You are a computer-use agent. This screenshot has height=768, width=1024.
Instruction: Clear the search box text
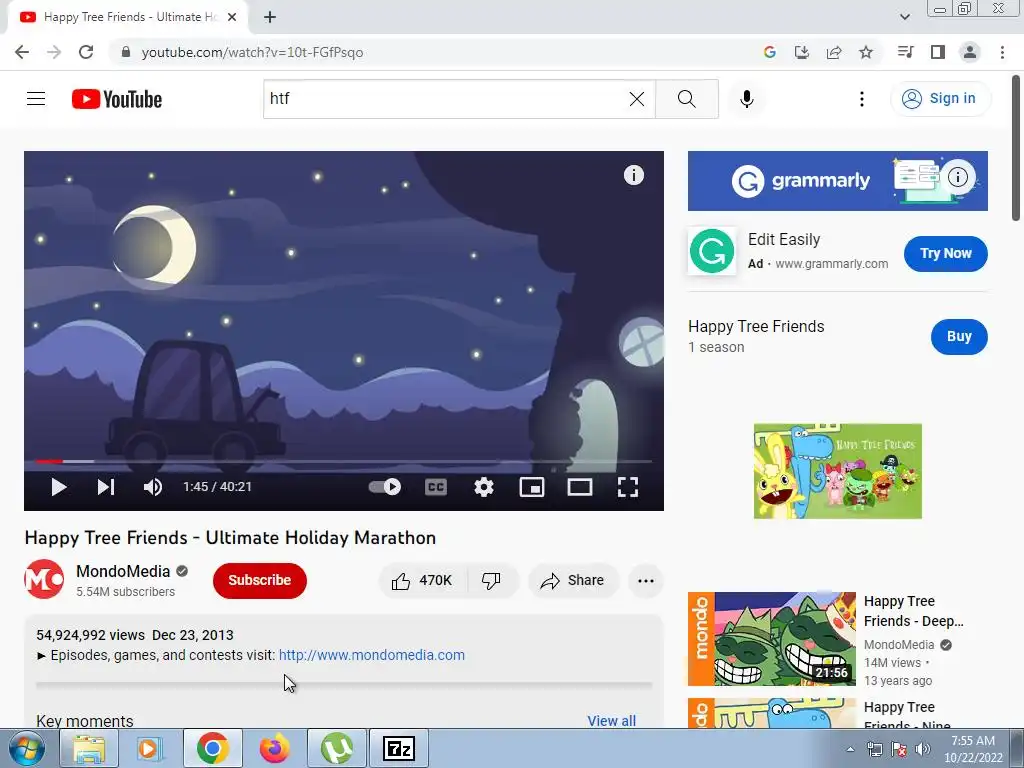tap(637, 99)
